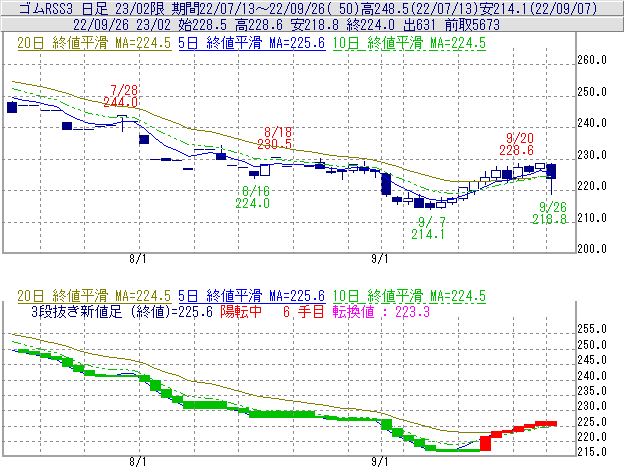Click the 6 手目 count text
The height and width of the screenshot is (475, 624).
tap(304, 311)
